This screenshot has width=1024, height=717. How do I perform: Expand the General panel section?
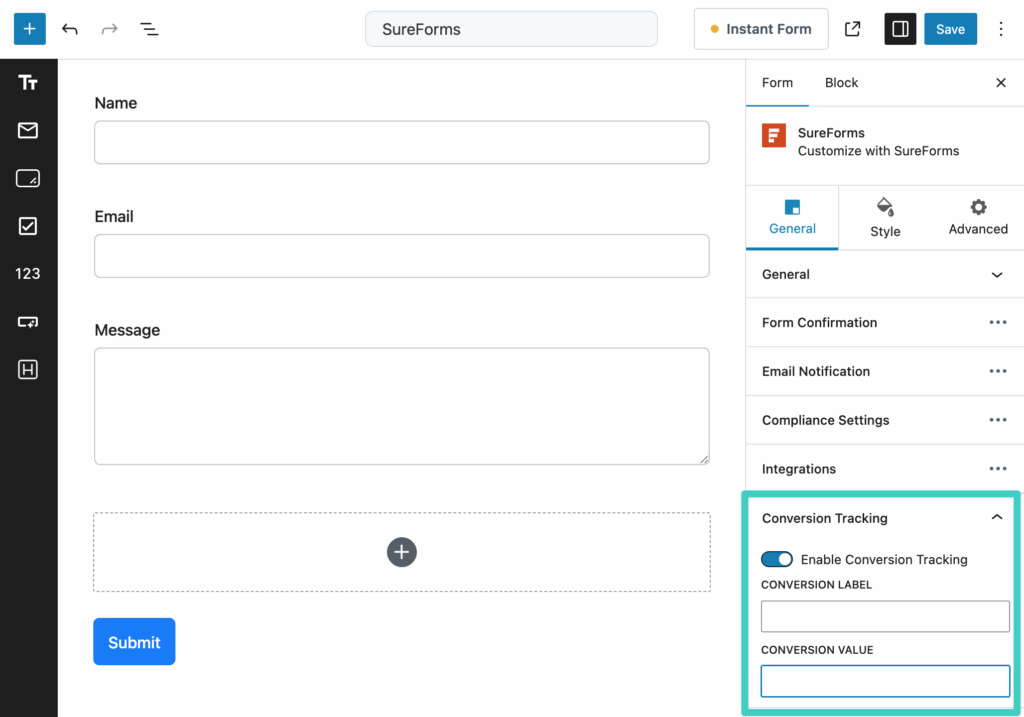coord(884,274)
